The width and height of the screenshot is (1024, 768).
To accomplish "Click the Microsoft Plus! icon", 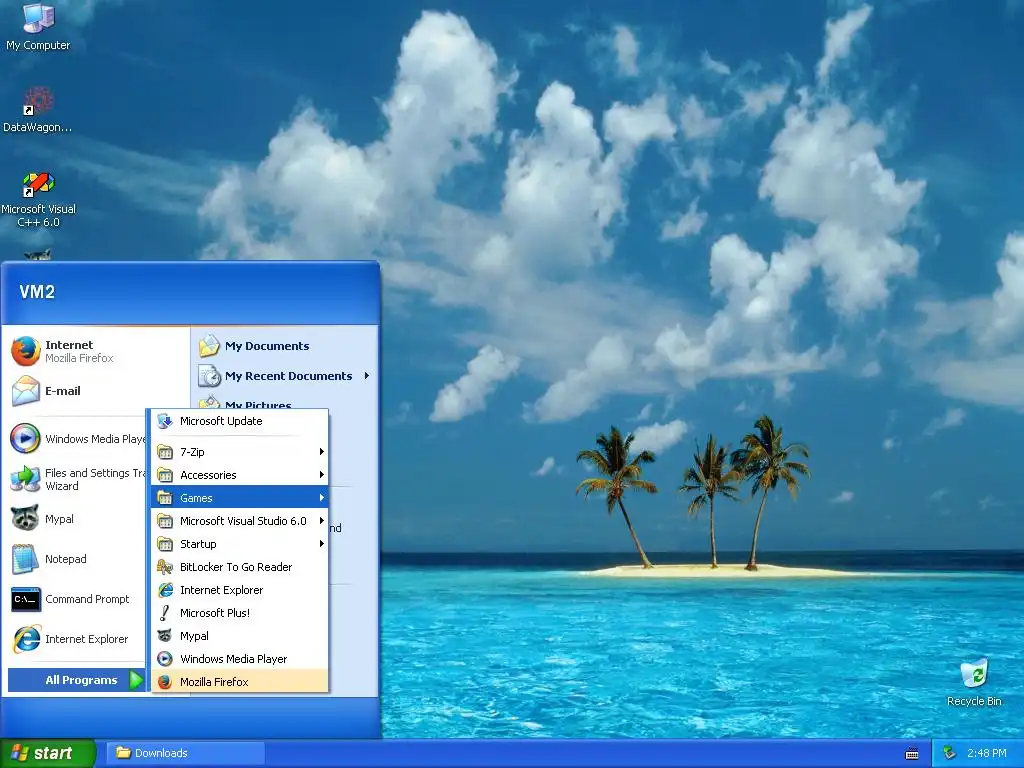I will (x=165, y=613).
